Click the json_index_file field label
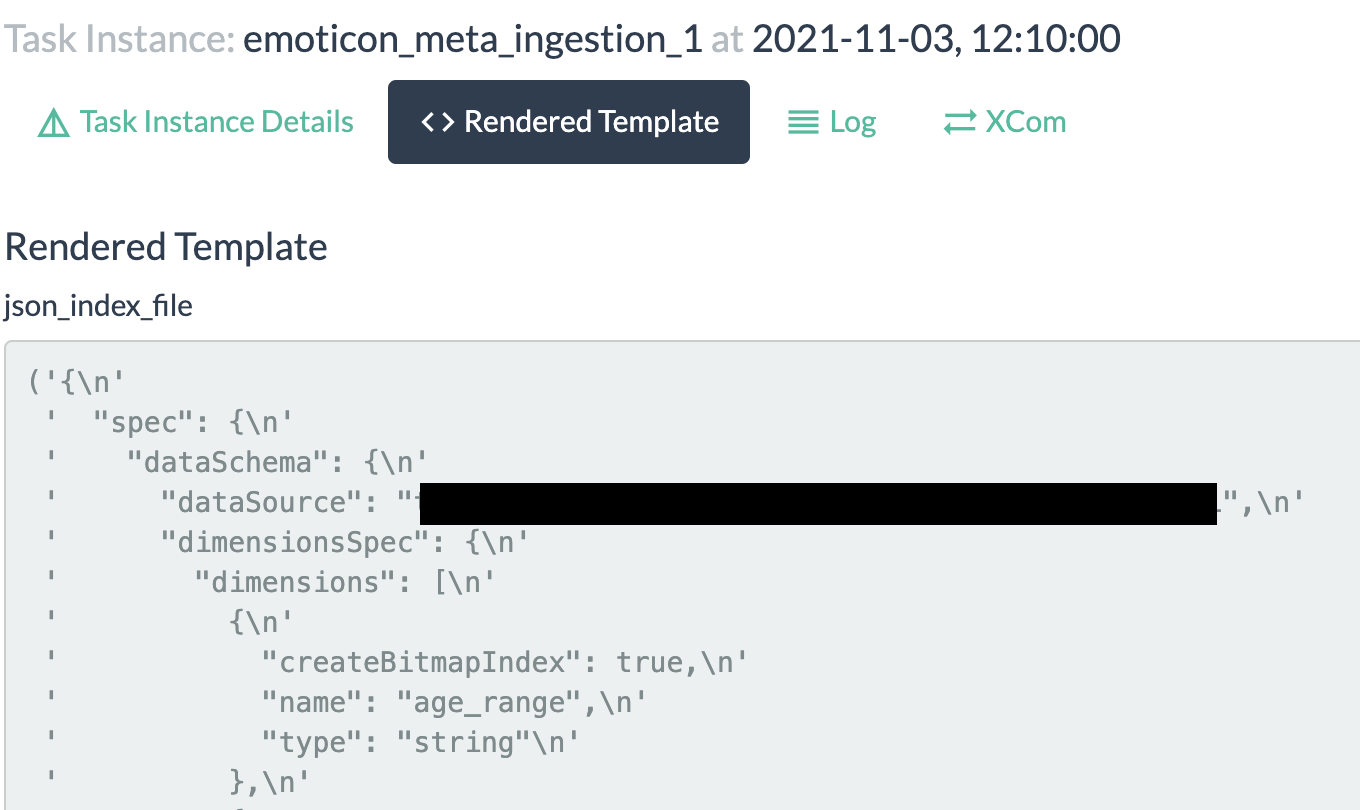The height and width of the screenshot is (810, 1360). click(98, 305)
